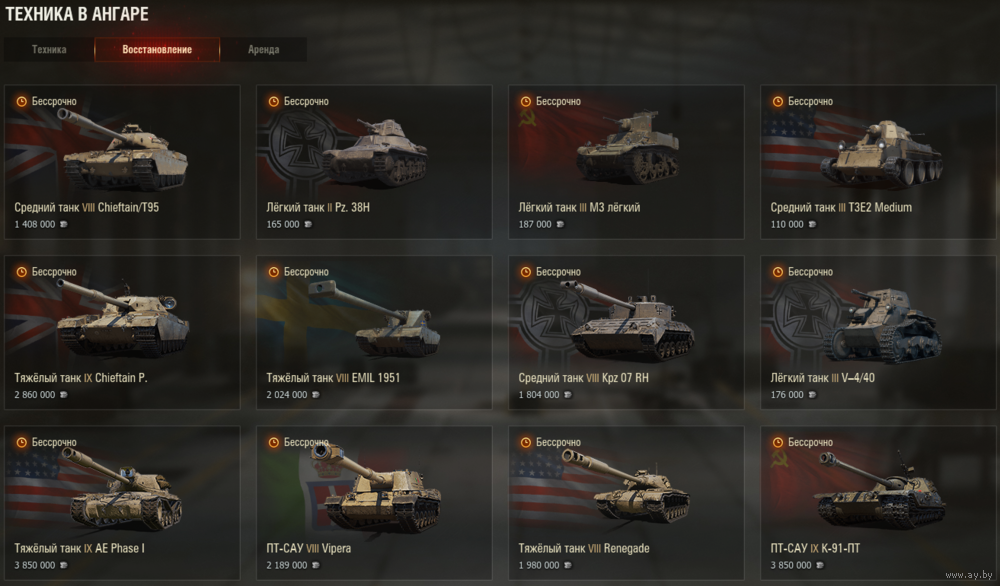The height and width of the screenshot is (586, 1000).
Task: Open the Аренда tab
Action: [x=263, y=50]
